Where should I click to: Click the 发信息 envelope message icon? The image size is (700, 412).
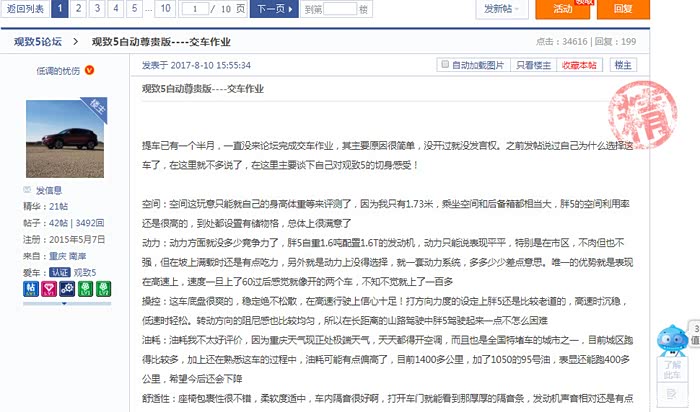(27, 189)
